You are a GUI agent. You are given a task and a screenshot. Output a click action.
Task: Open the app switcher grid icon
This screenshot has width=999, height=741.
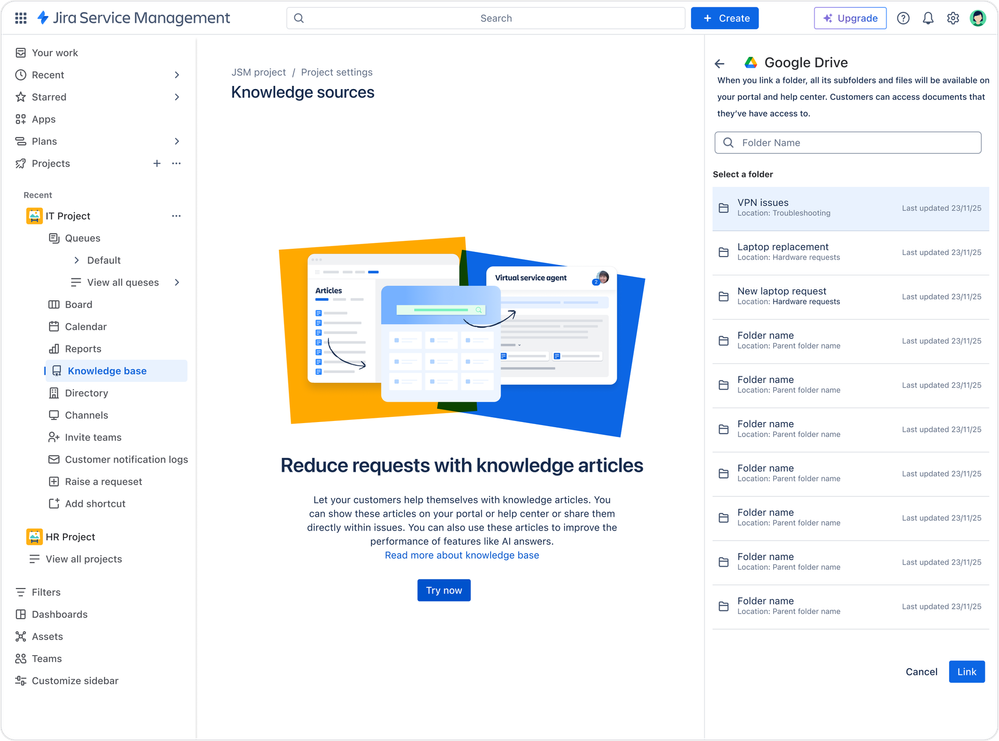[x=20, y=18]
